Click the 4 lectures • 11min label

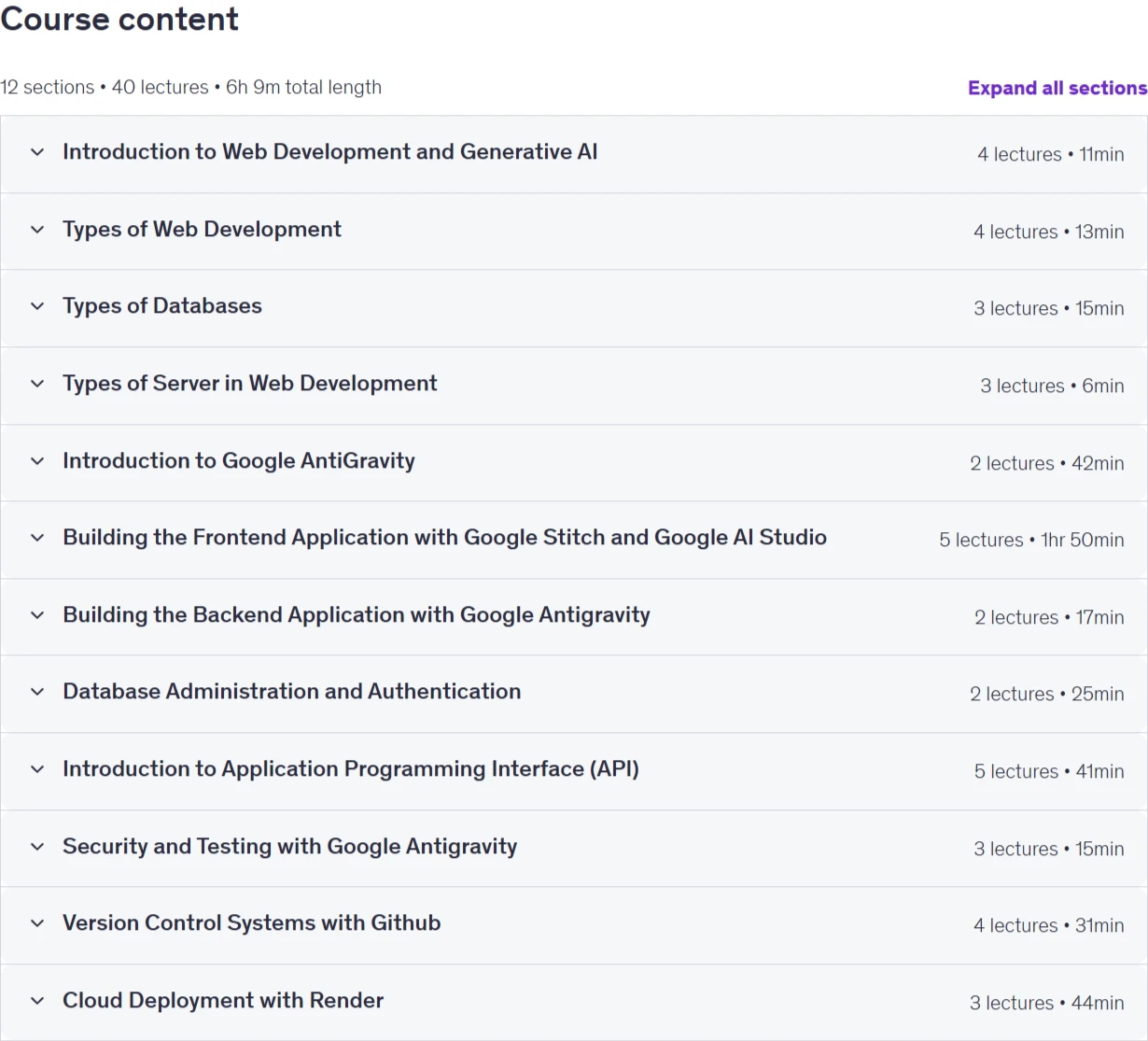pyautogui.click(x=1051, y=154)
